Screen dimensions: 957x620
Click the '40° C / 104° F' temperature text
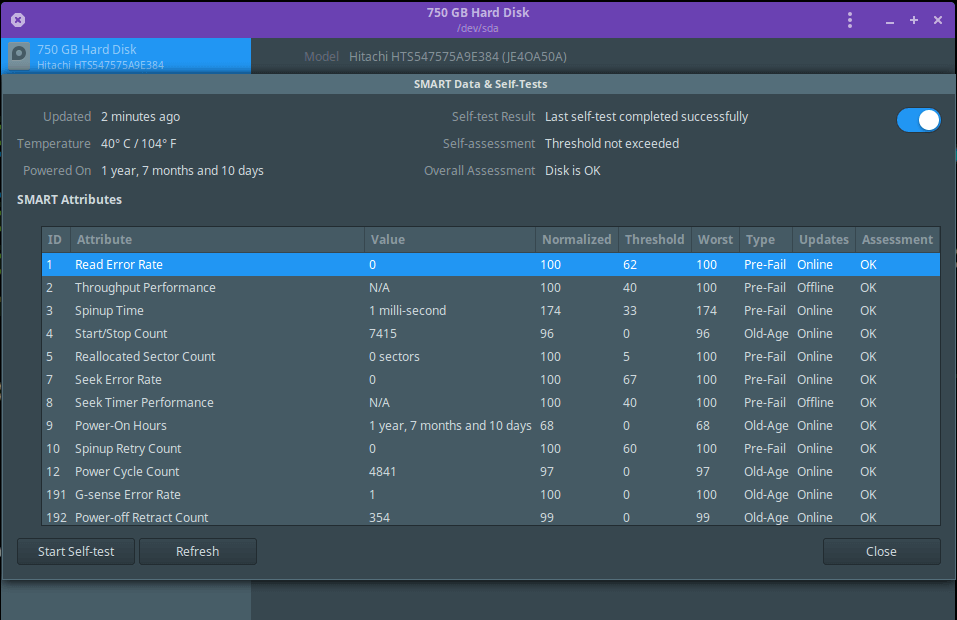pyautogui.click(x=139, y=144)
